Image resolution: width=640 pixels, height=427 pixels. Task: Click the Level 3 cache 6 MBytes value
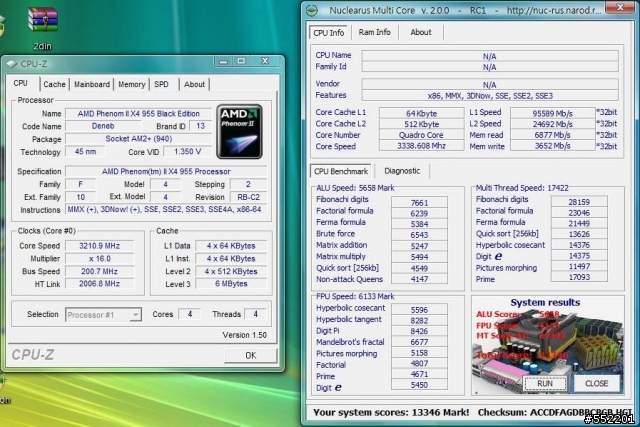[231, 284]
